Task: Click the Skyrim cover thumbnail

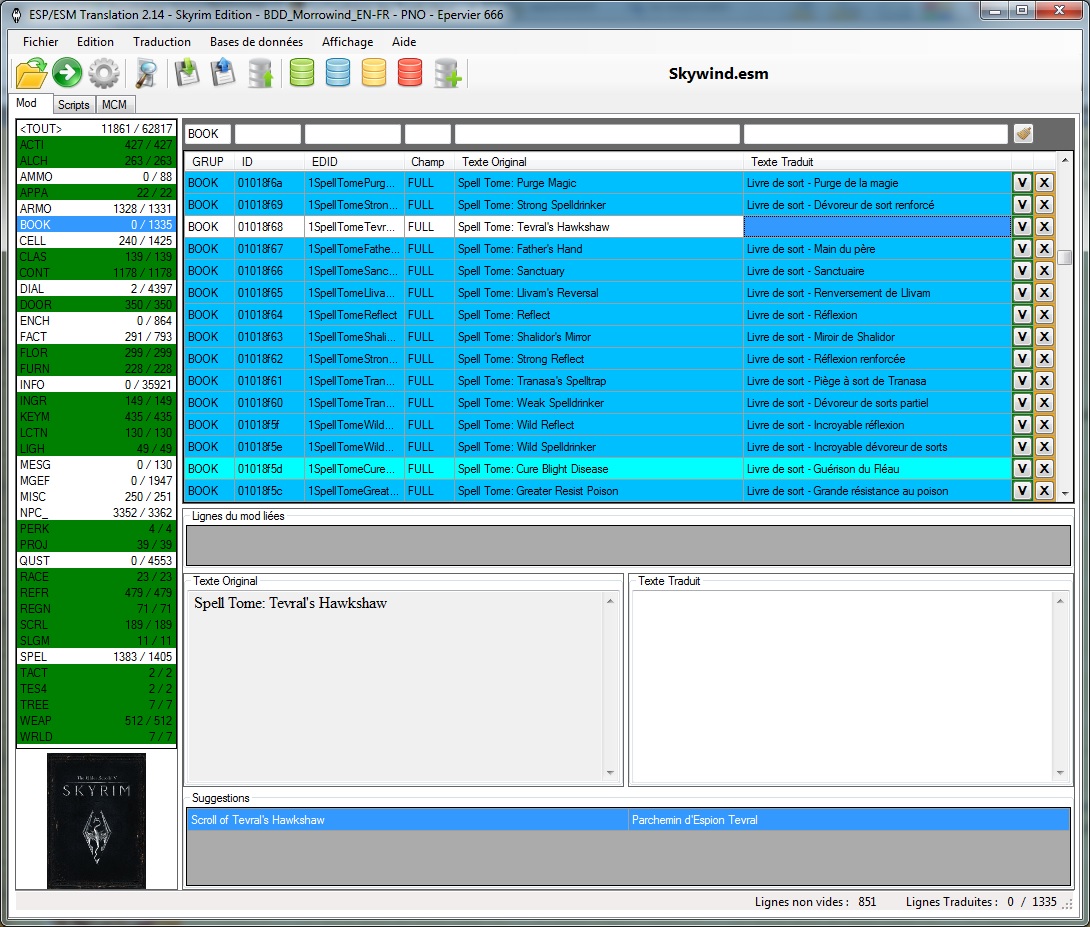Action: click(x=97, y=821)
